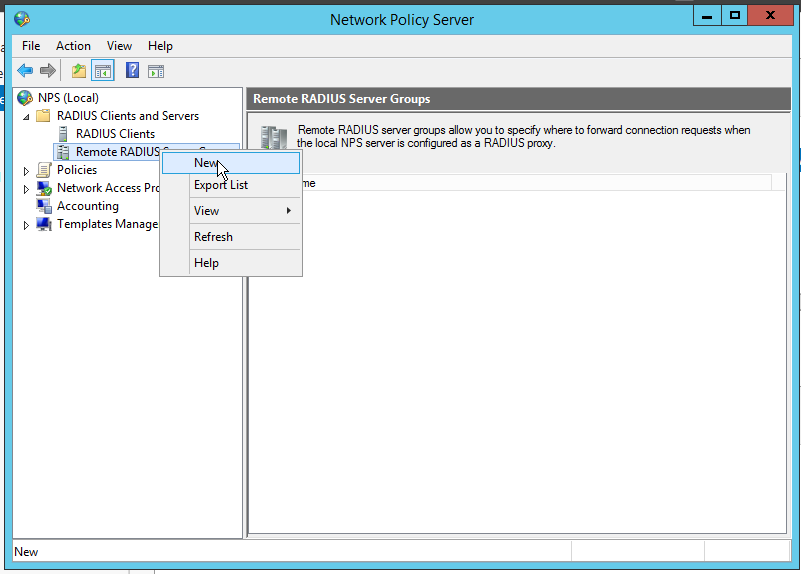Select Network Access Protection tree item
Screen dimensions: 801x574
108,188
